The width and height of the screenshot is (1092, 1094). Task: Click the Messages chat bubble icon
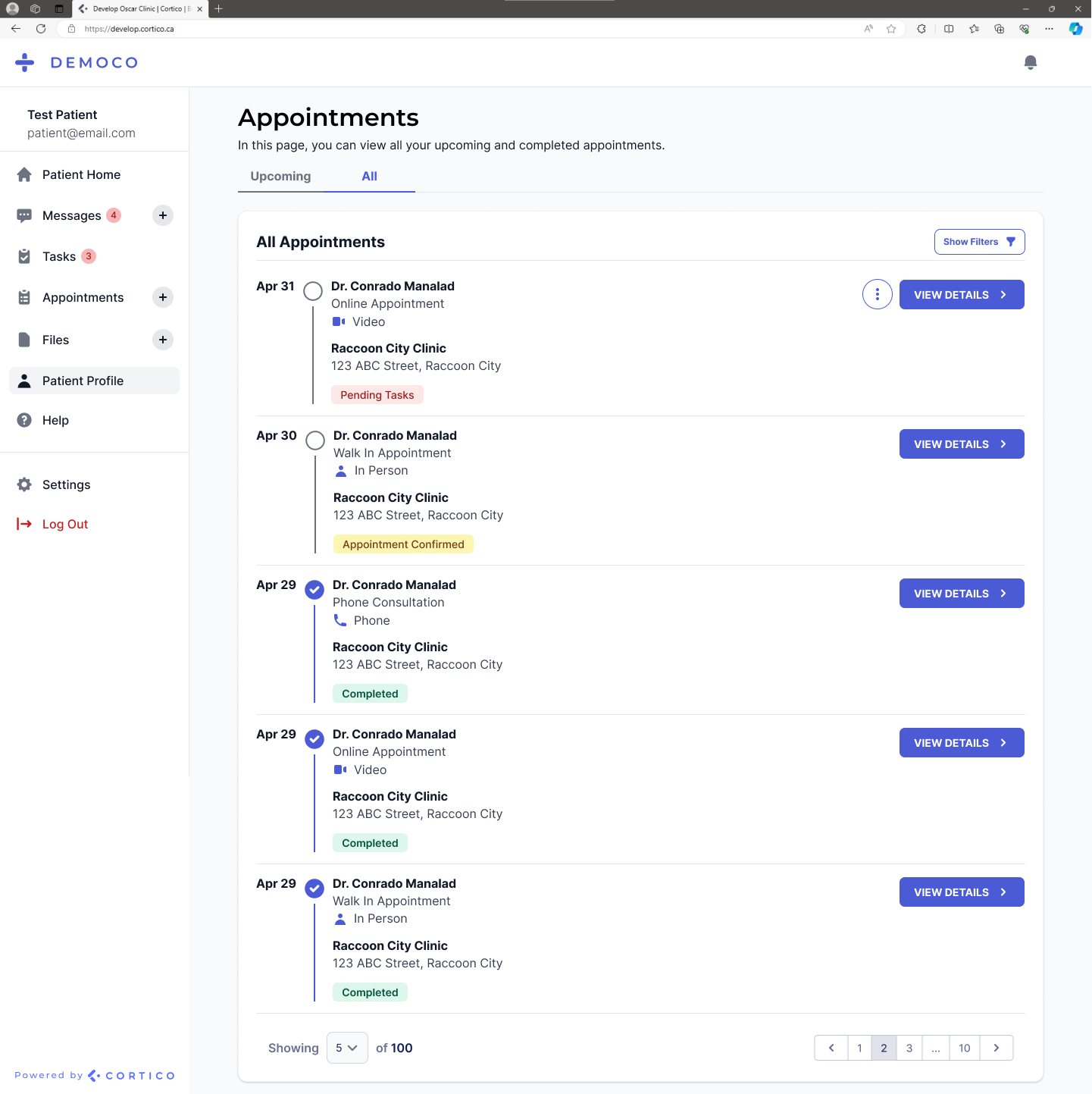[24, 215]
